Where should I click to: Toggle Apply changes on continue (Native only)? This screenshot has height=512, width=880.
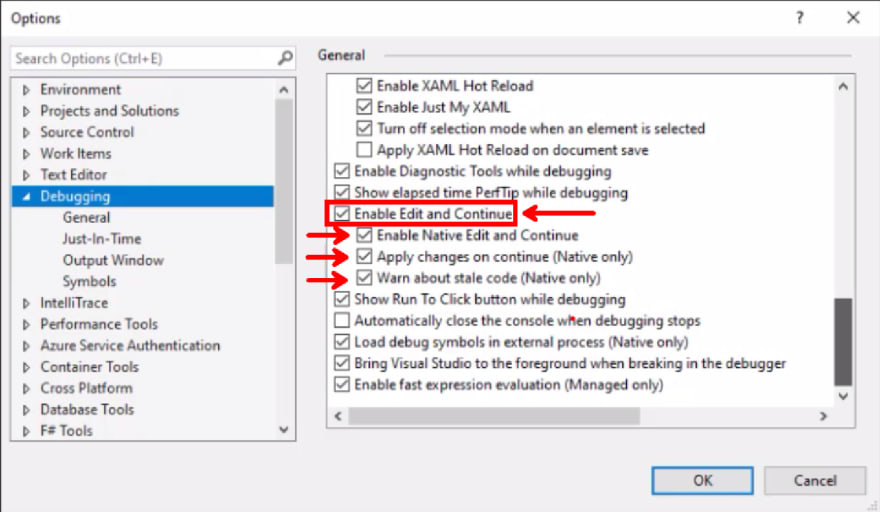(x=364, y=257)
